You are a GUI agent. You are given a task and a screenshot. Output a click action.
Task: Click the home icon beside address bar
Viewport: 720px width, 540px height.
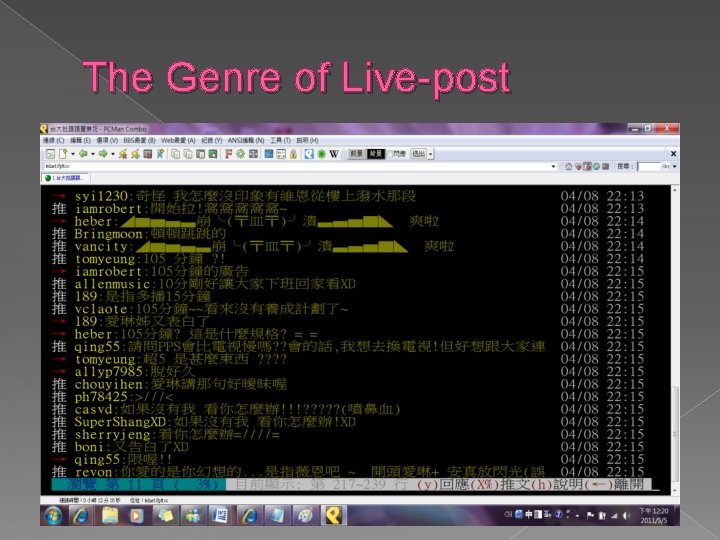(x=568, y=166)
